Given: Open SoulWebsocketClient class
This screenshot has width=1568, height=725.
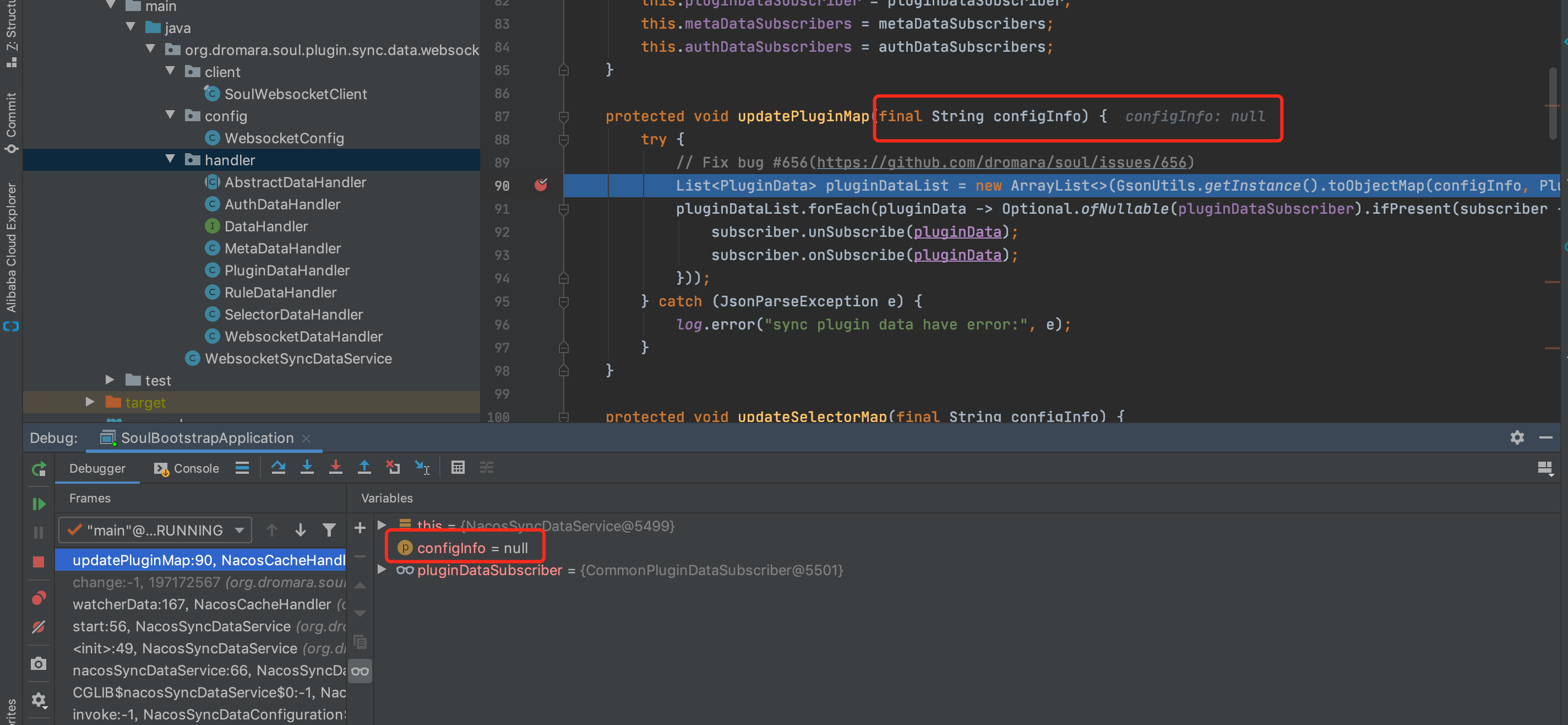Looking at the screenshot, I should tap(296, 94).
